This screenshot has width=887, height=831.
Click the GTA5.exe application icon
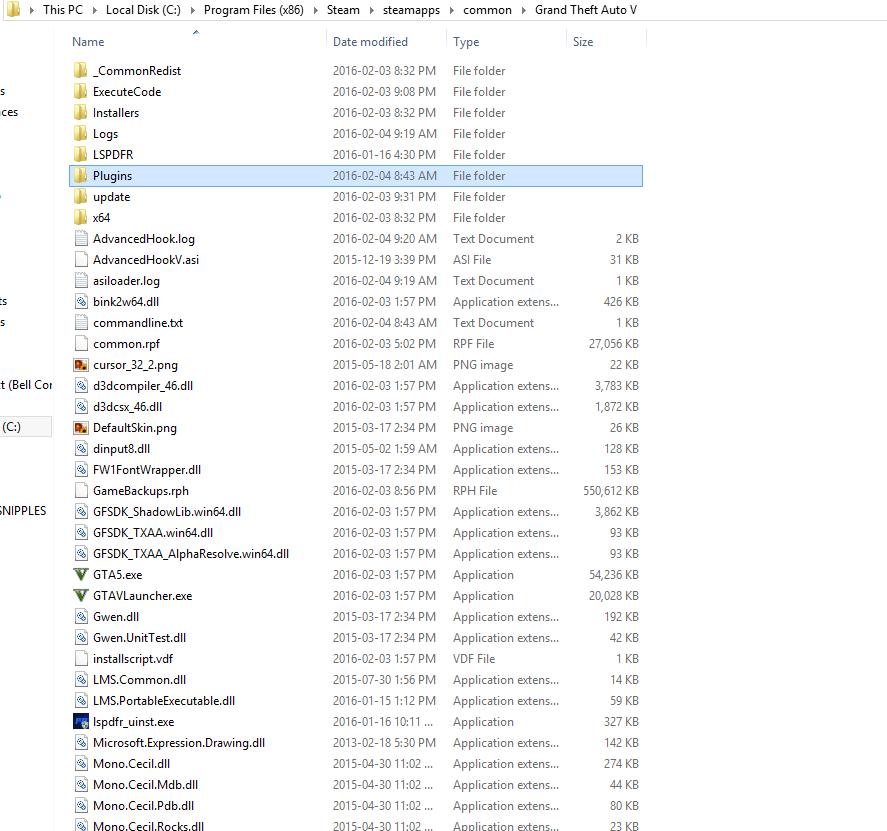coord(81,575)
